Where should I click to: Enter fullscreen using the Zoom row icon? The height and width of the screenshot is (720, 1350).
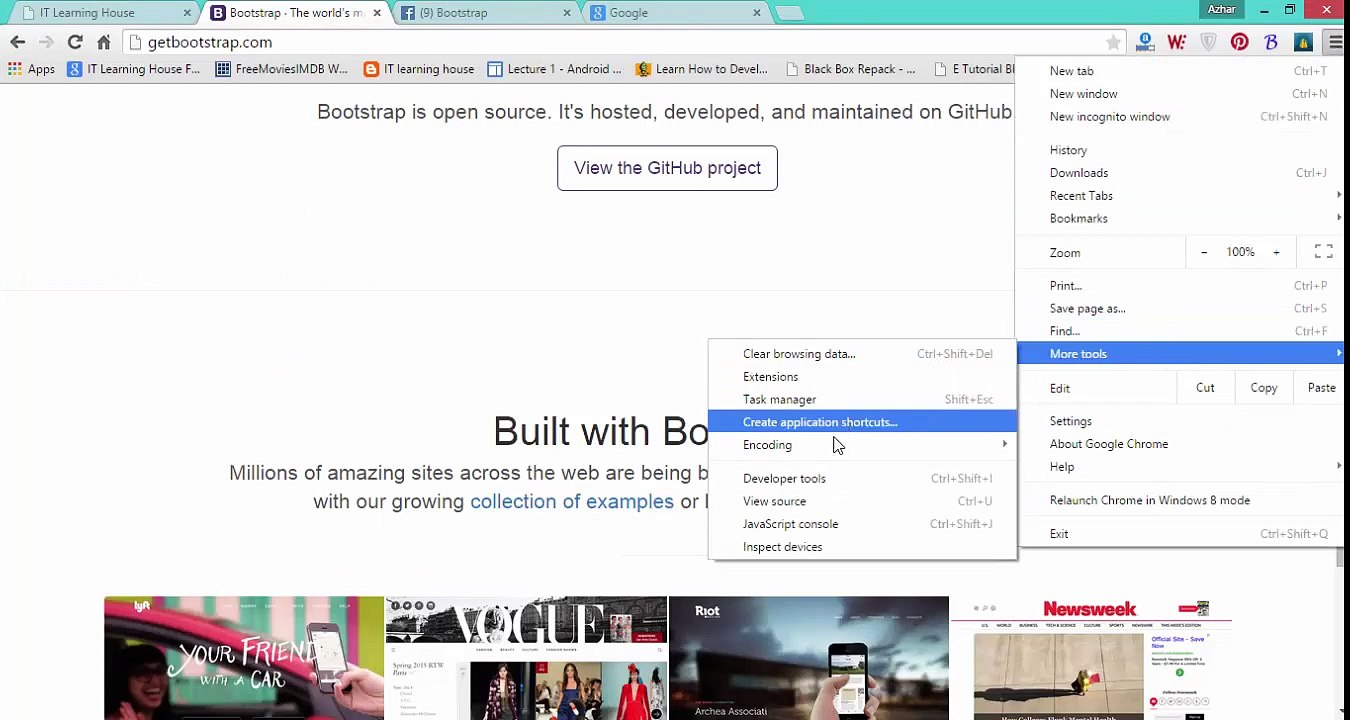[1323, 252]
